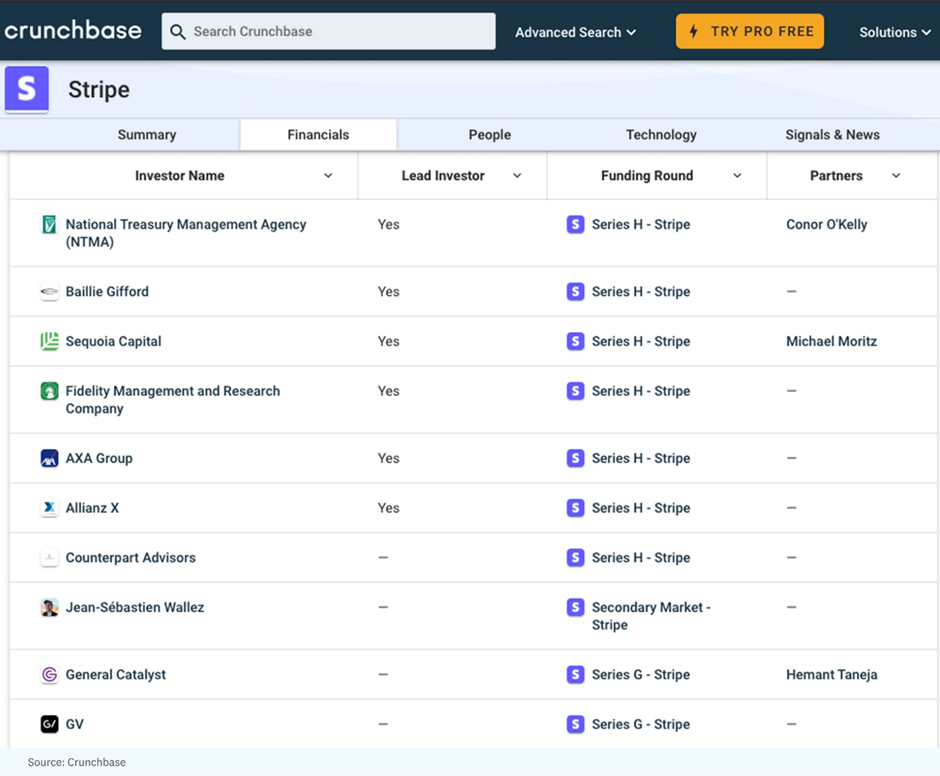
Task: Click the Crunchbase logo
Action: [73, 31]
